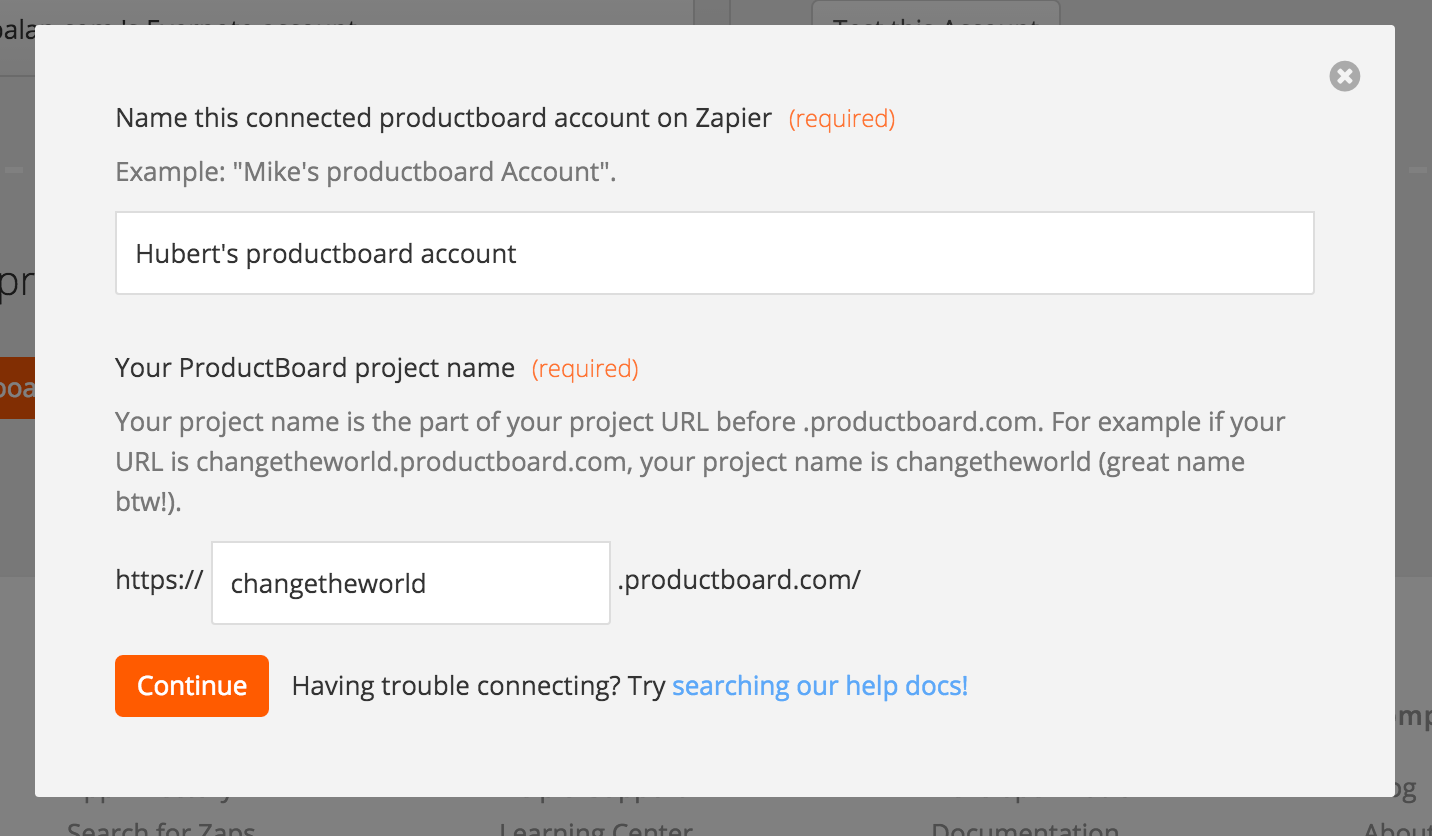Image resolution: width=1432 pixels, height=836 pixels.
Task: Click the https:// prefix text
Action: click(160, 580)
